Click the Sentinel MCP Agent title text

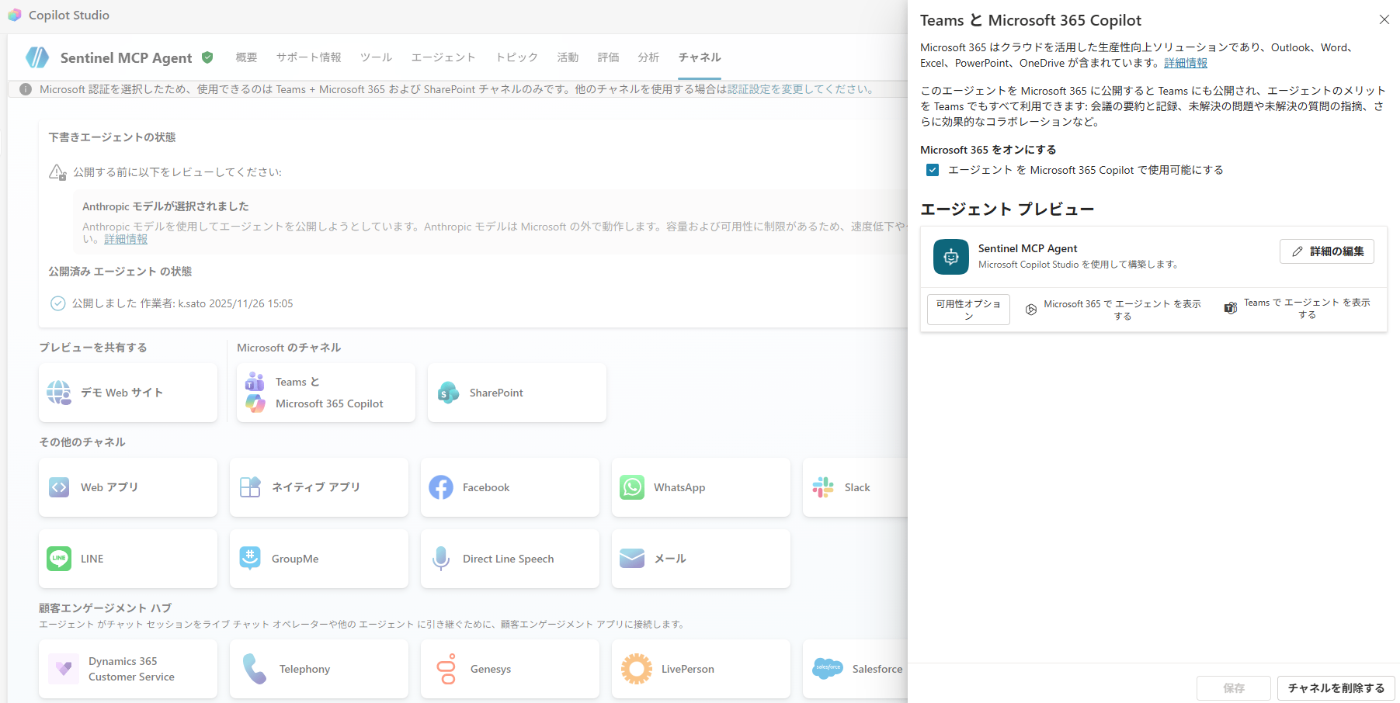click(x=126, y=58)
